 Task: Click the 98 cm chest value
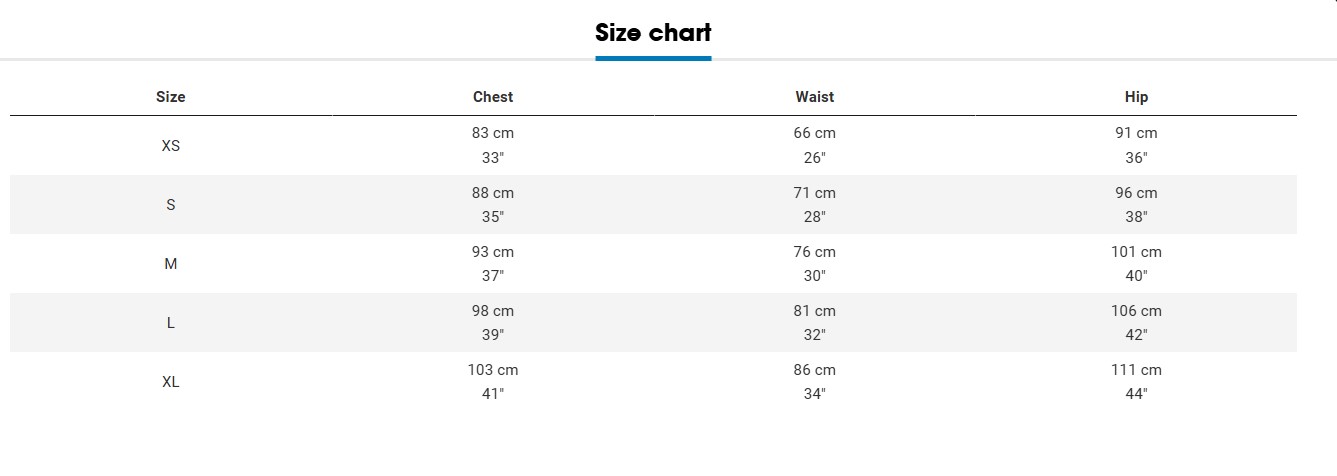point(493,311)
